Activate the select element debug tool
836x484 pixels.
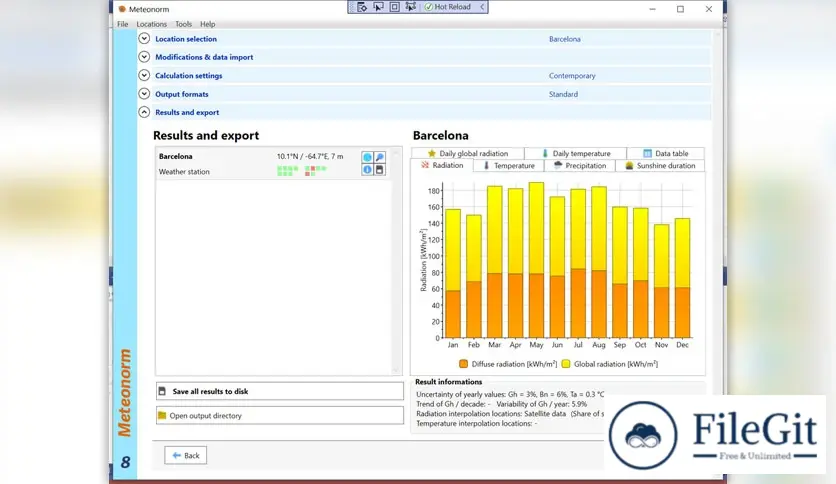coord(378,7)
